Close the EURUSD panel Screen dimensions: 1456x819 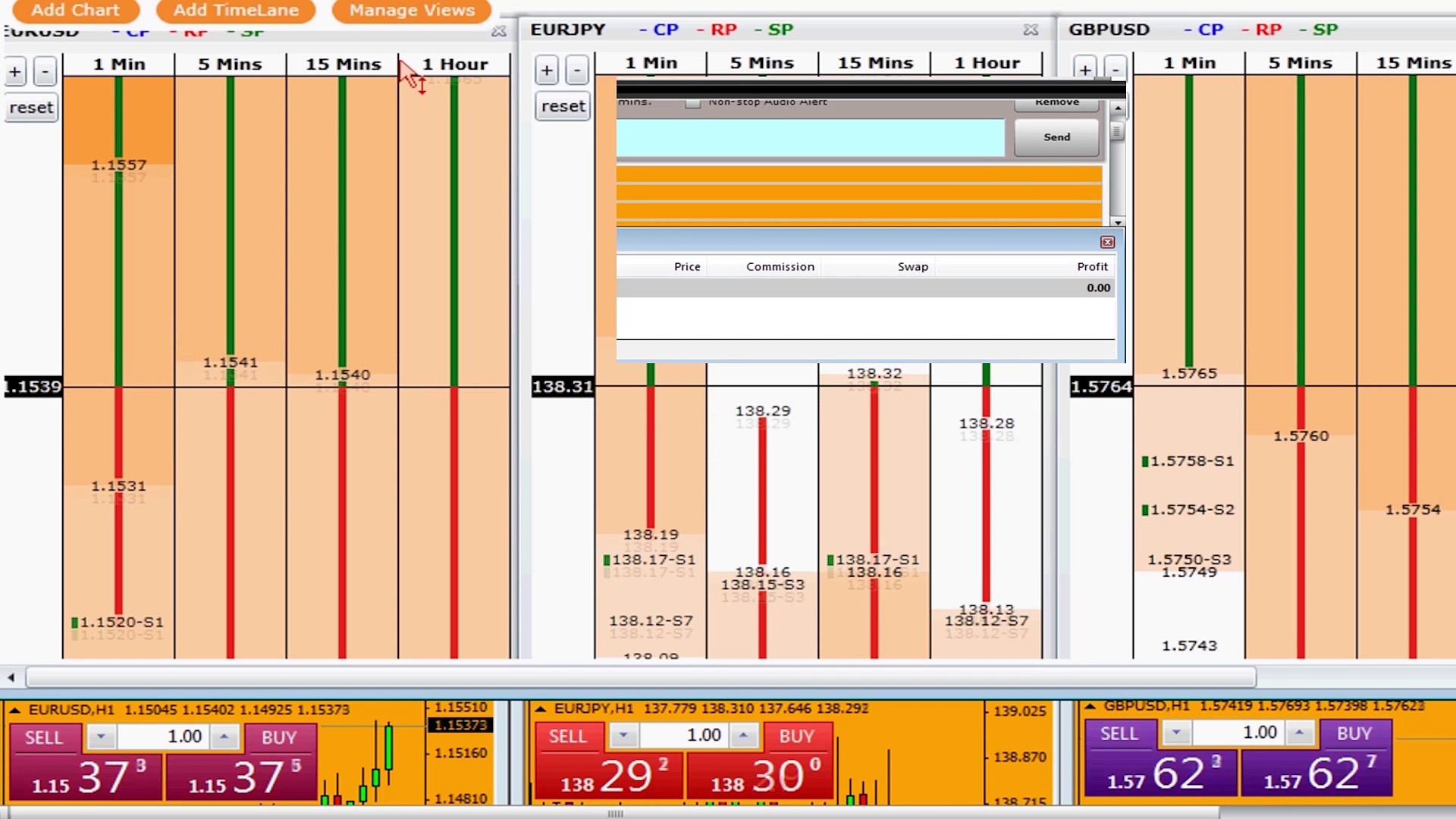(498, 31)
